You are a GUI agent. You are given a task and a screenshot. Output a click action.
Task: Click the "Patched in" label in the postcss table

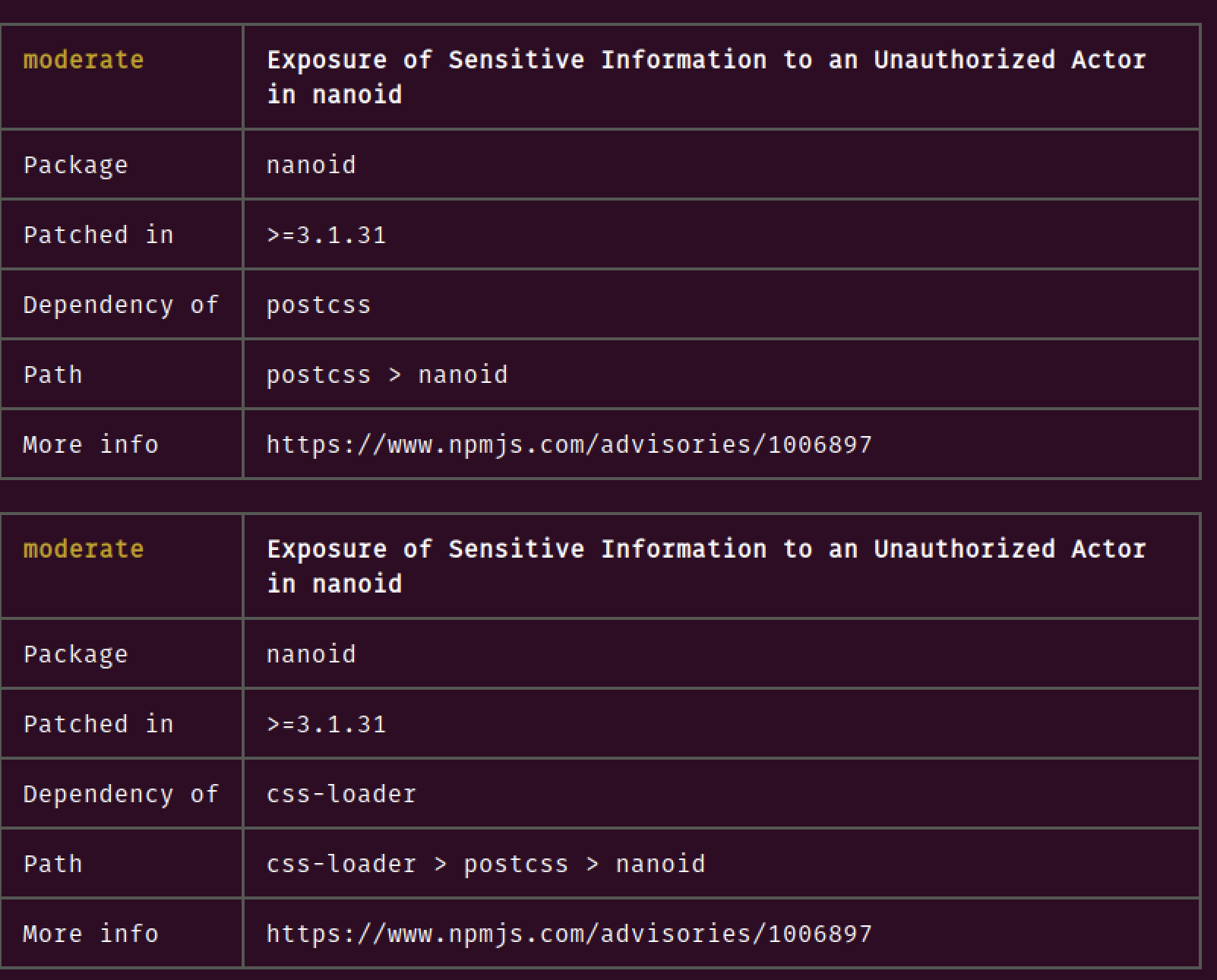(99, 235)
